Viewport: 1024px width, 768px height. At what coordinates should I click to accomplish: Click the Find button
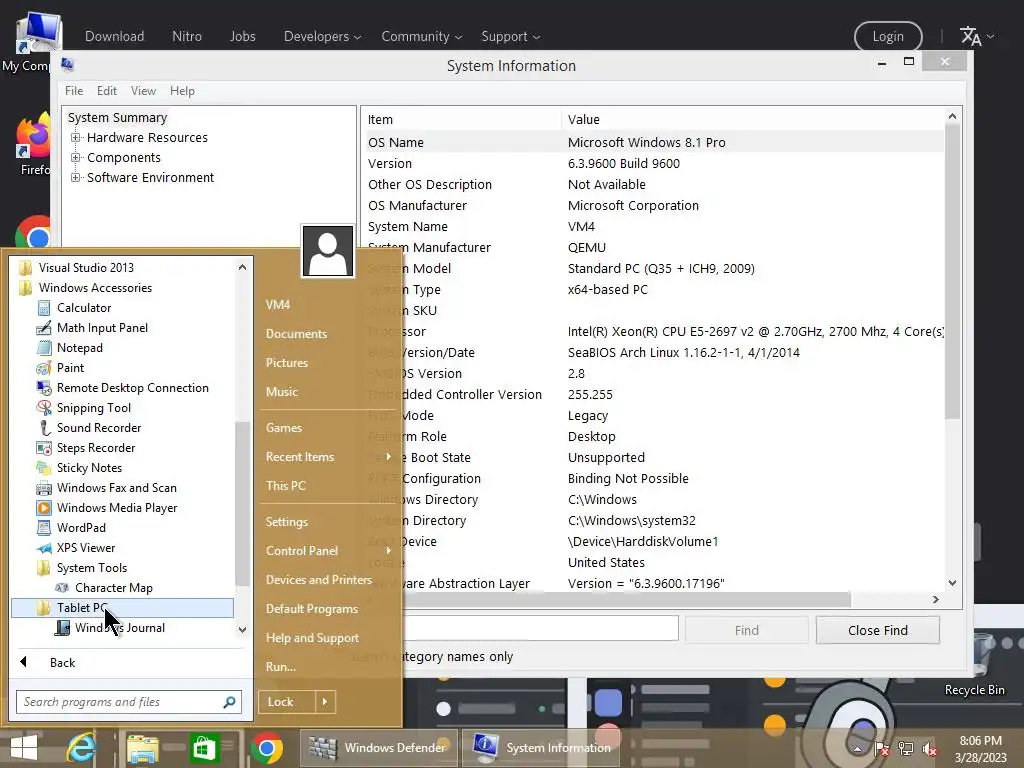pos(746,630)
